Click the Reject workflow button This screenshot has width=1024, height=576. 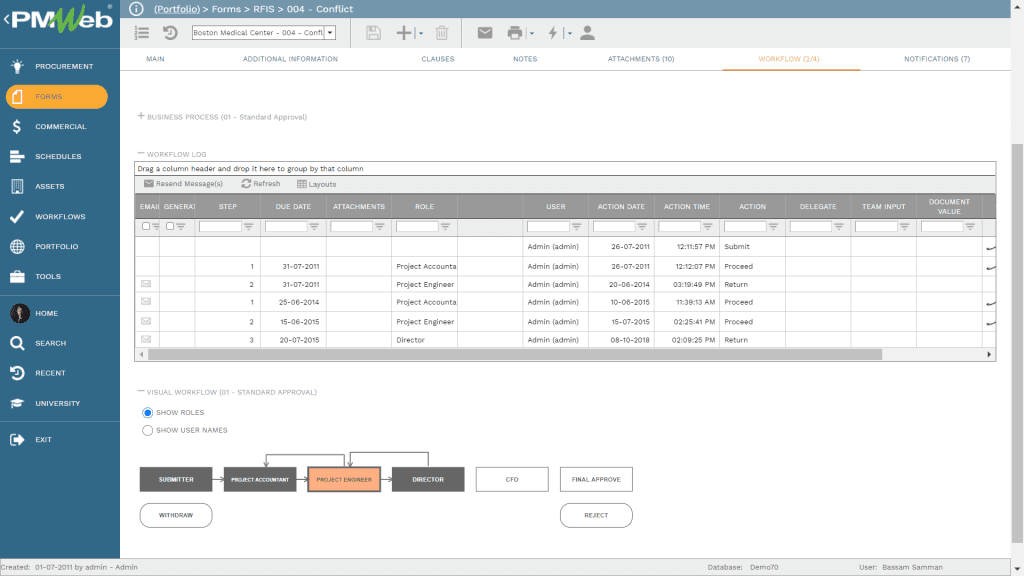(x=596, y=515)
